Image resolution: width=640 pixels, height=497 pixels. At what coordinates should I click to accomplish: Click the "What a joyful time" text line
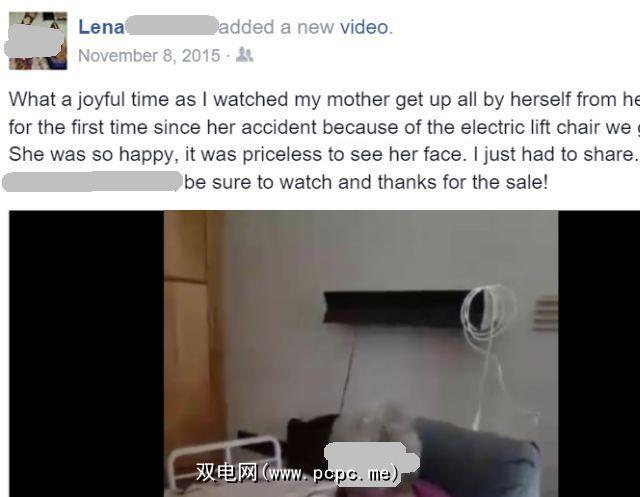(x=324, y=100)
